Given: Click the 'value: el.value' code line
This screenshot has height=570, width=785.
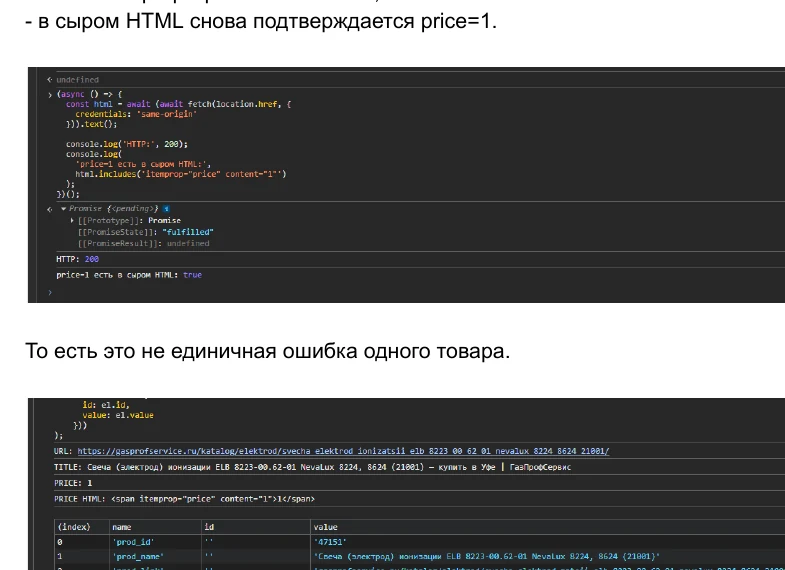Looking at the screenshot, I should 118,415.
